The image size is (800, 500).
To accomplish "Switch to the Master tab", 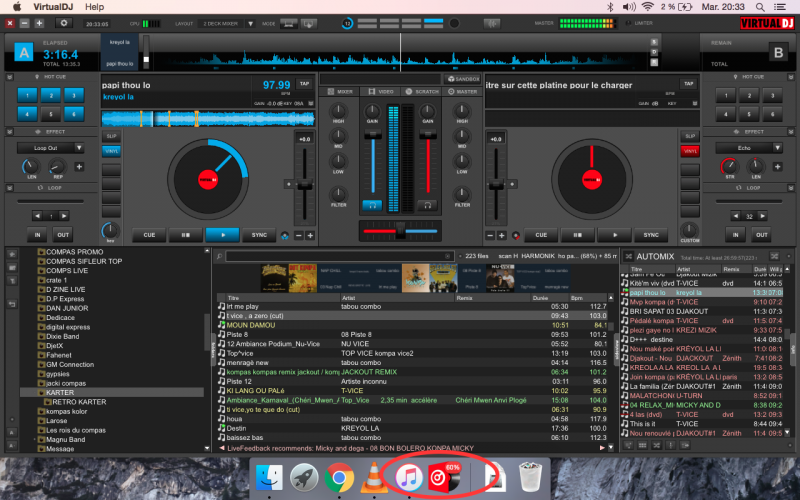I will [462, 92].
